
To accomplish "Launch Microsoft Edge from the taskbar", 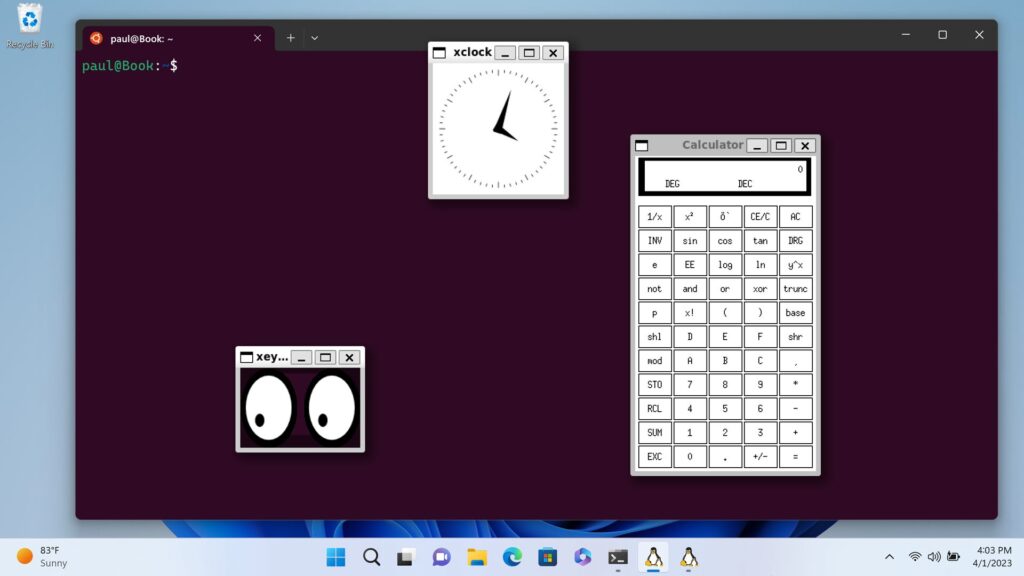I will coord(511,557).
